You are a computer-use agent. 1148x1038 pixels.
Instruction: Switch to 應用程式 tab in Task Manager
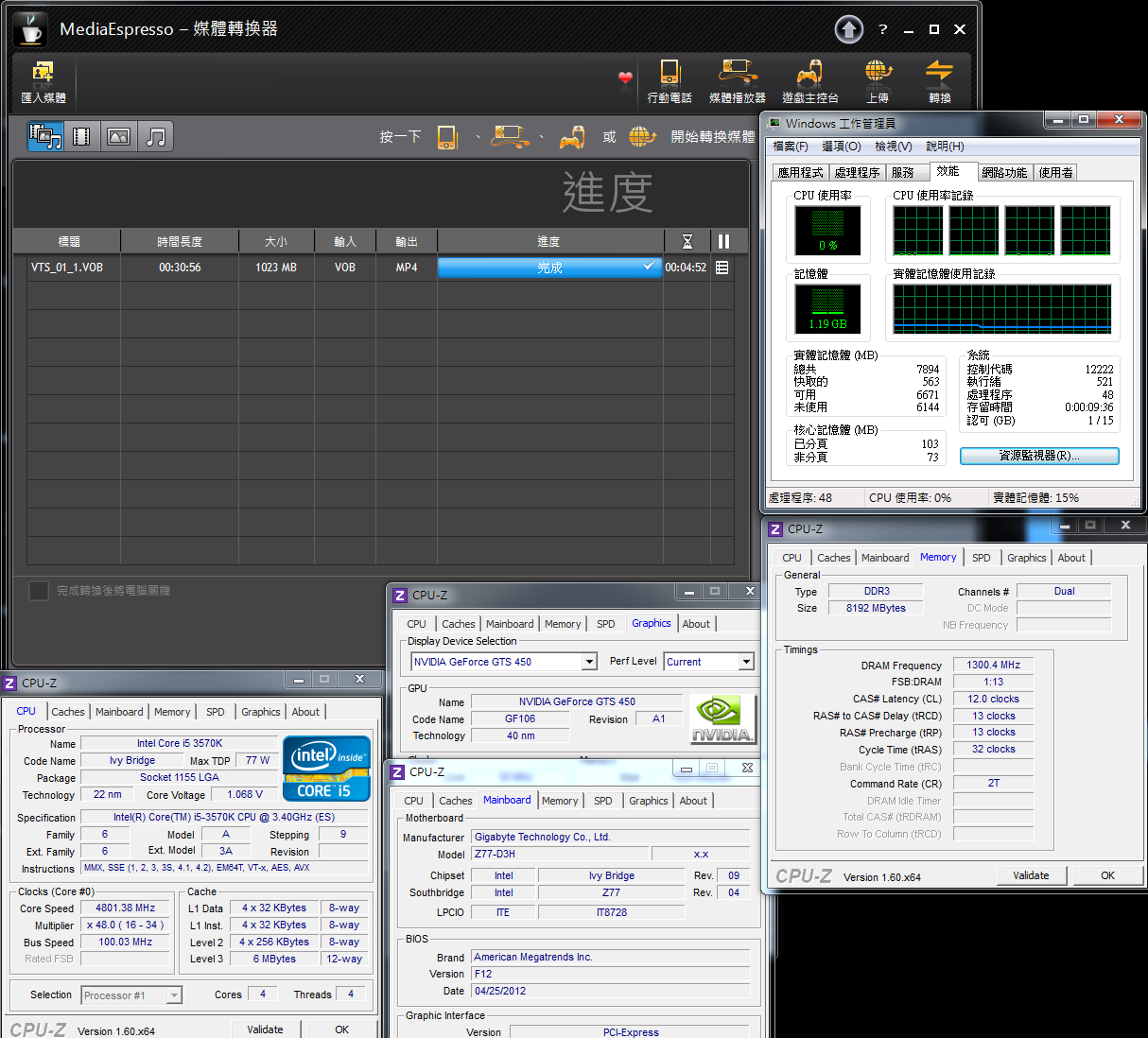(x=800, y=172)
